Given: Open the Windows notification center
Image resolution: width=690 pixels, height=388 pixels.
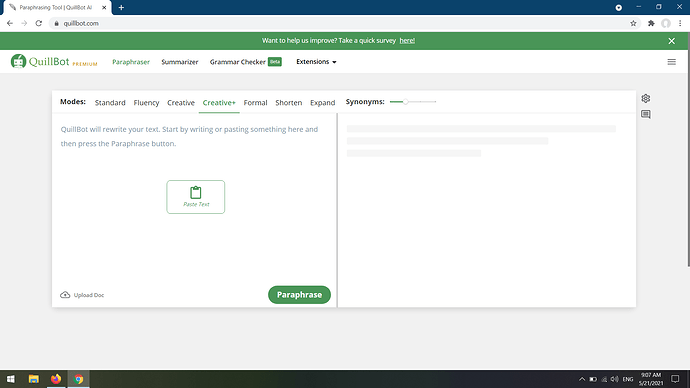Looking at the screenshot, I should 675,379.
